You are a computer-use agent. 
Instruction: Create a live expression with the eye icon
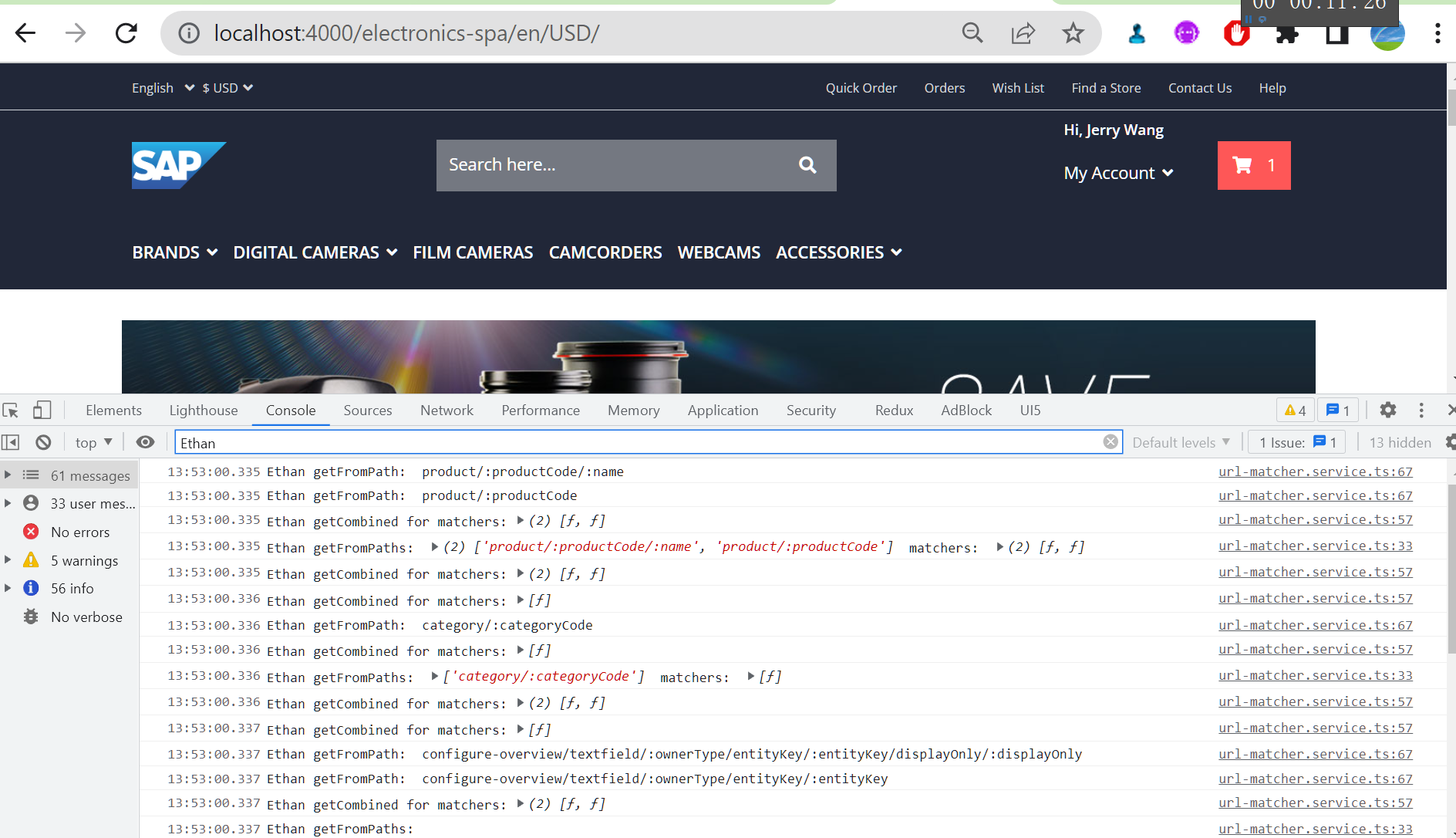click(145, 441)
